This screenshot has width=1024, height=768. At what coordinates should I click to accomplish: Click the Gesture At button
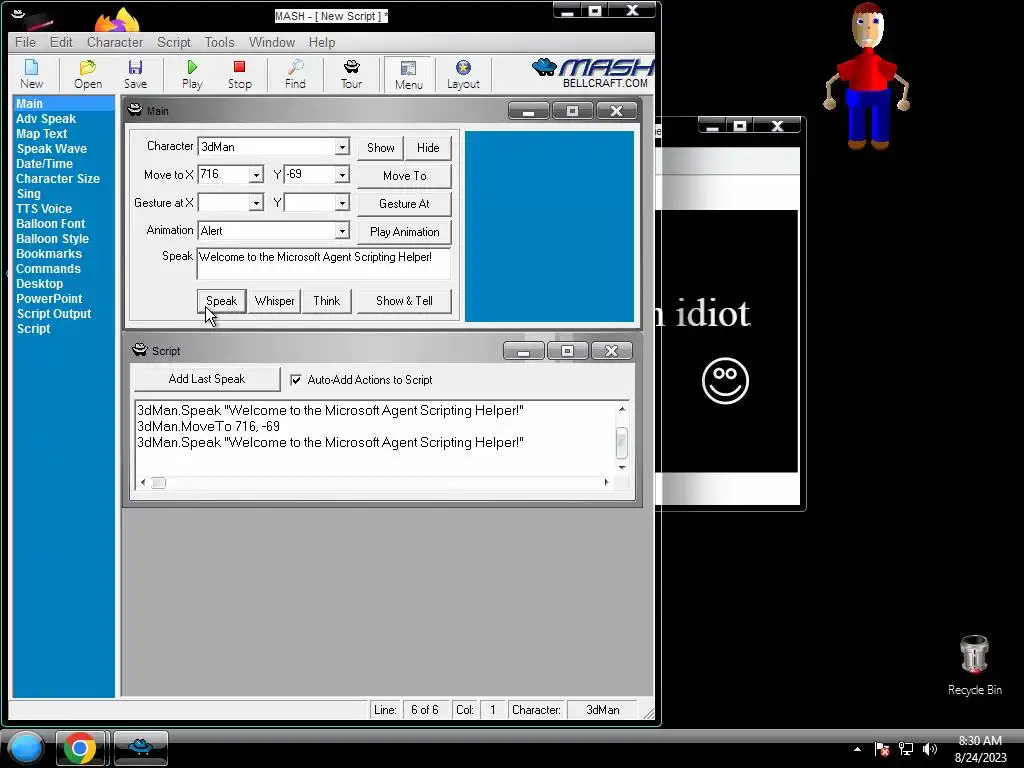[404, 204]
